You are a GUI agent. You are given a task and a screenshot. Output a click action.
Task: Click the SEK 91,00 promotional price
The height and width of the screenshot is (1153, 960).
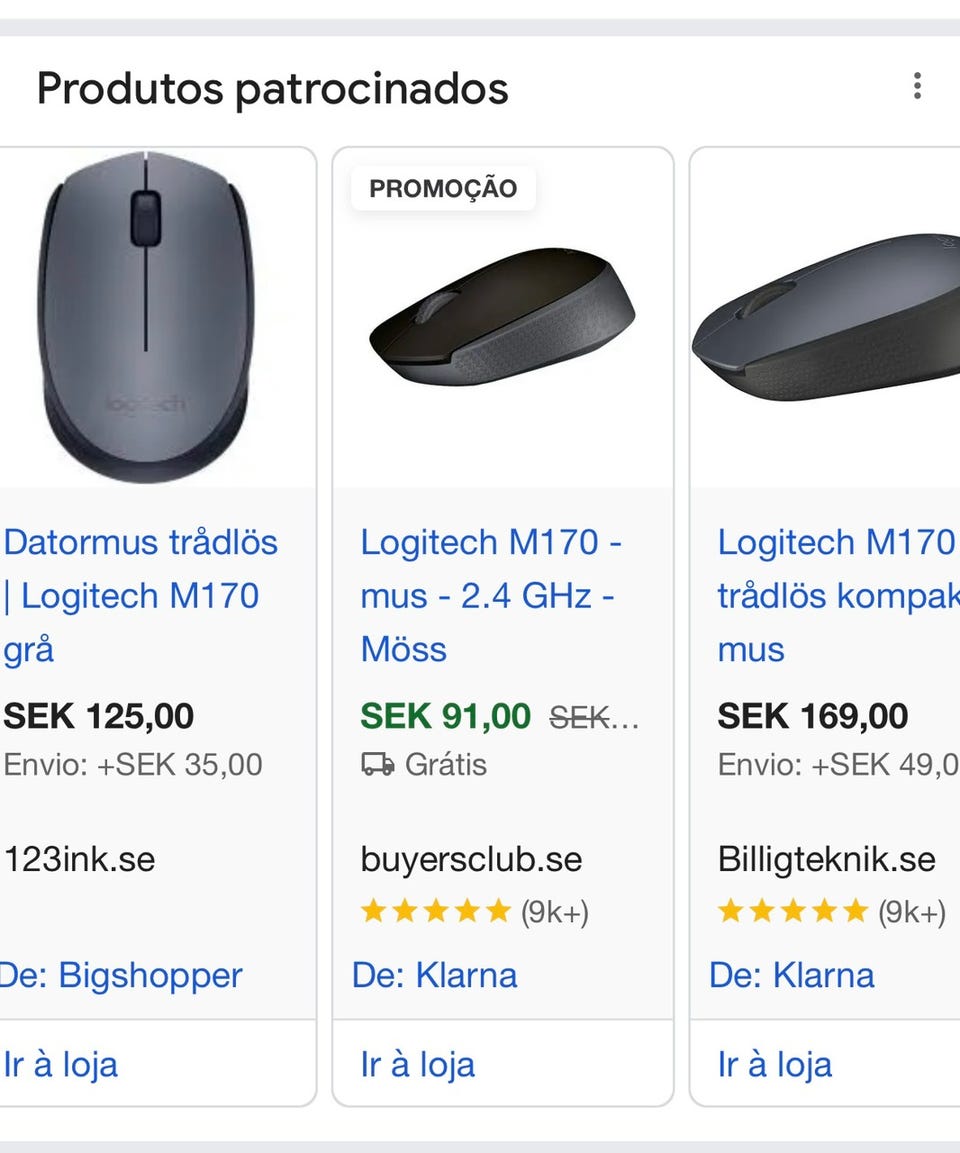[x=446, y=717]
